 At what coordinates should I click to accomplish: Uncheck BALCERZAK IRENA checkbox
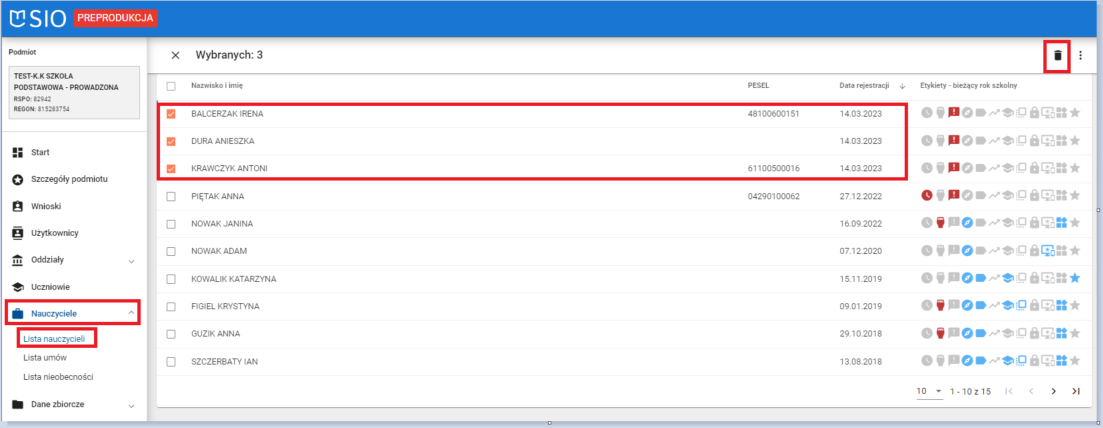171,114
